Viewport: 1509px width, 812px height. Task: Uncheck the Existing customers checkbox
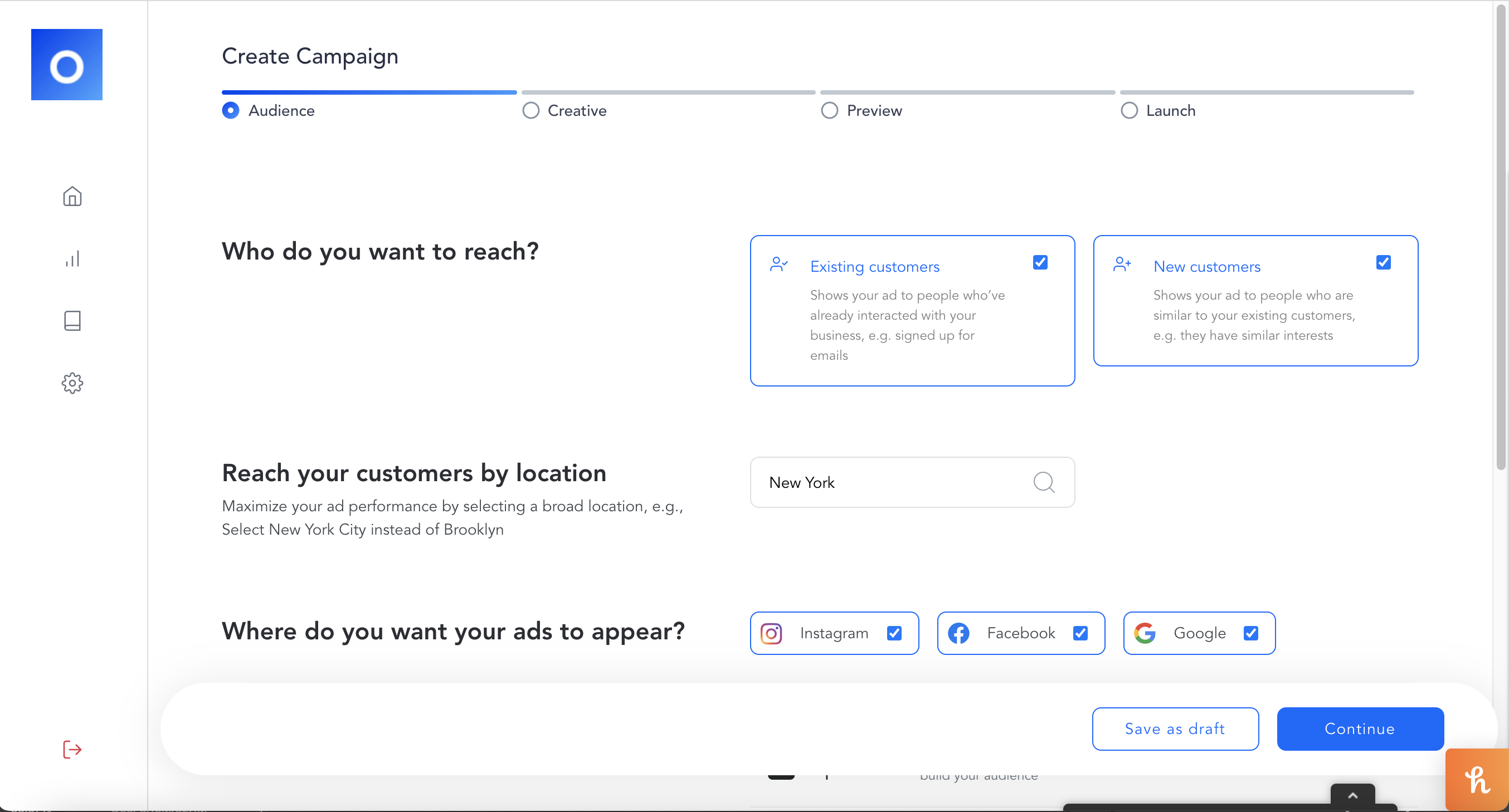pos(1040,262)
